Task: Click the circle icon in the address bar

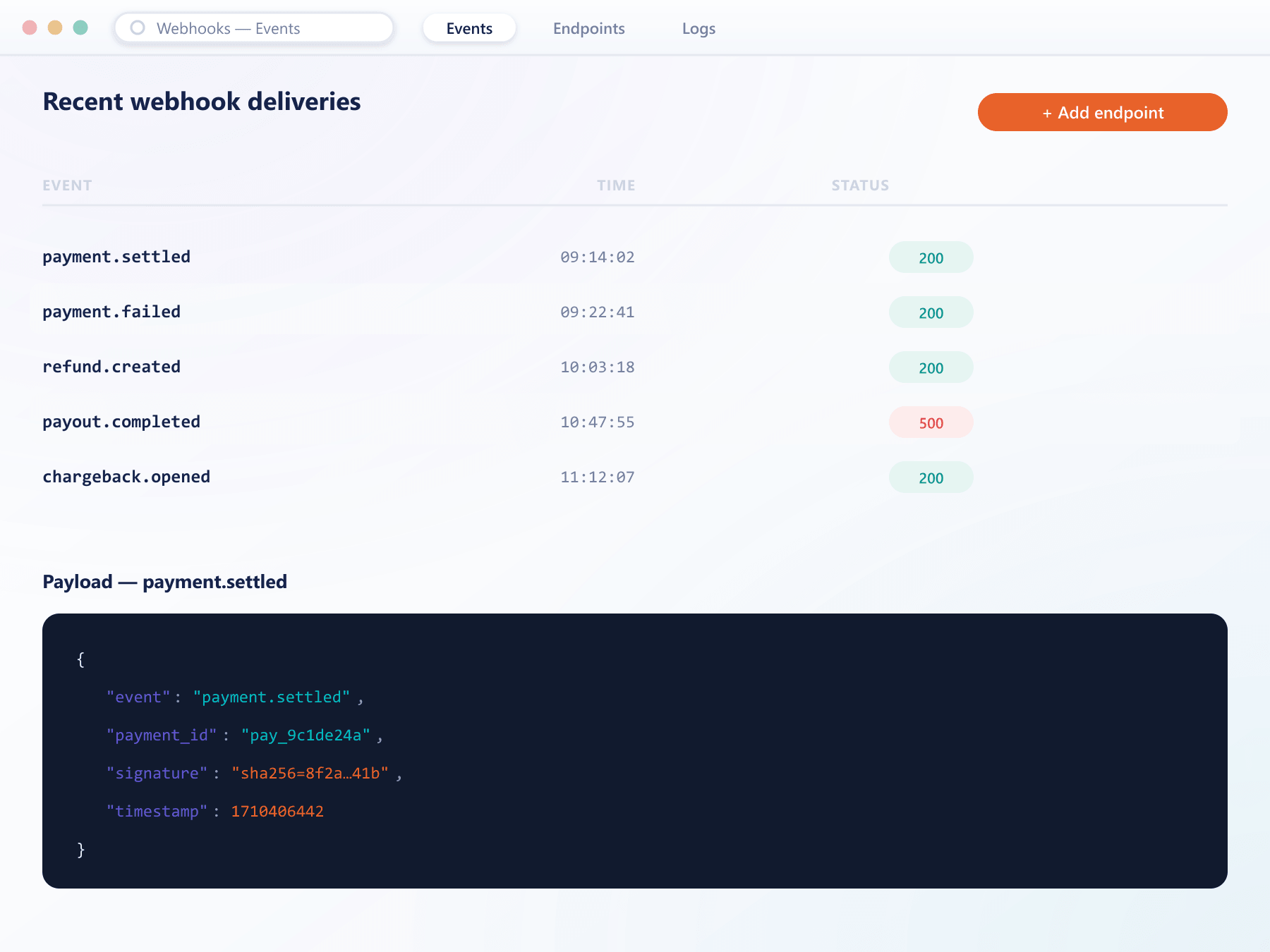Action: (138, 28)
